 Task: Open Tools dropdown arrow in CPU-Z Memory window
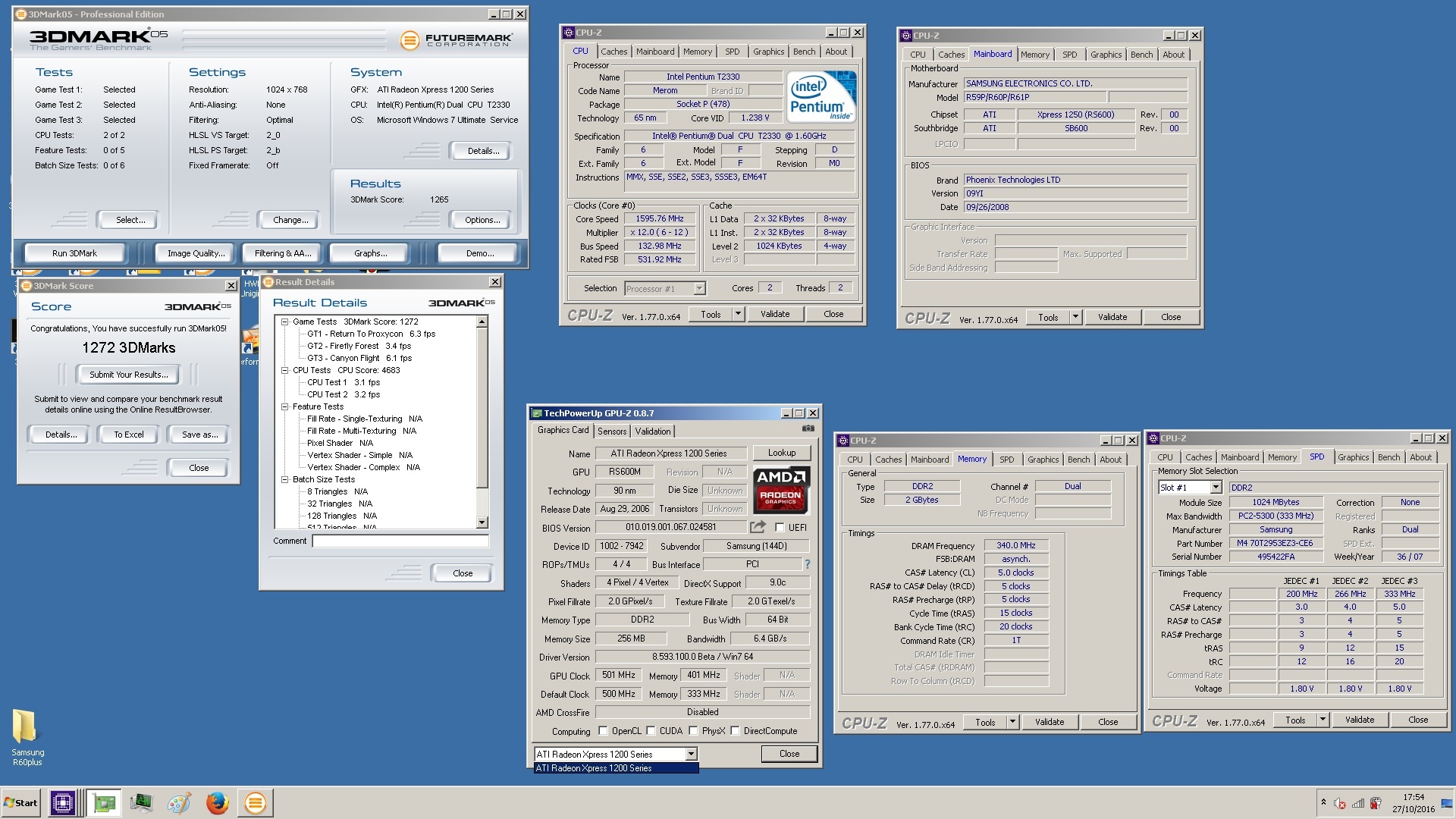tap(1012, 722)
